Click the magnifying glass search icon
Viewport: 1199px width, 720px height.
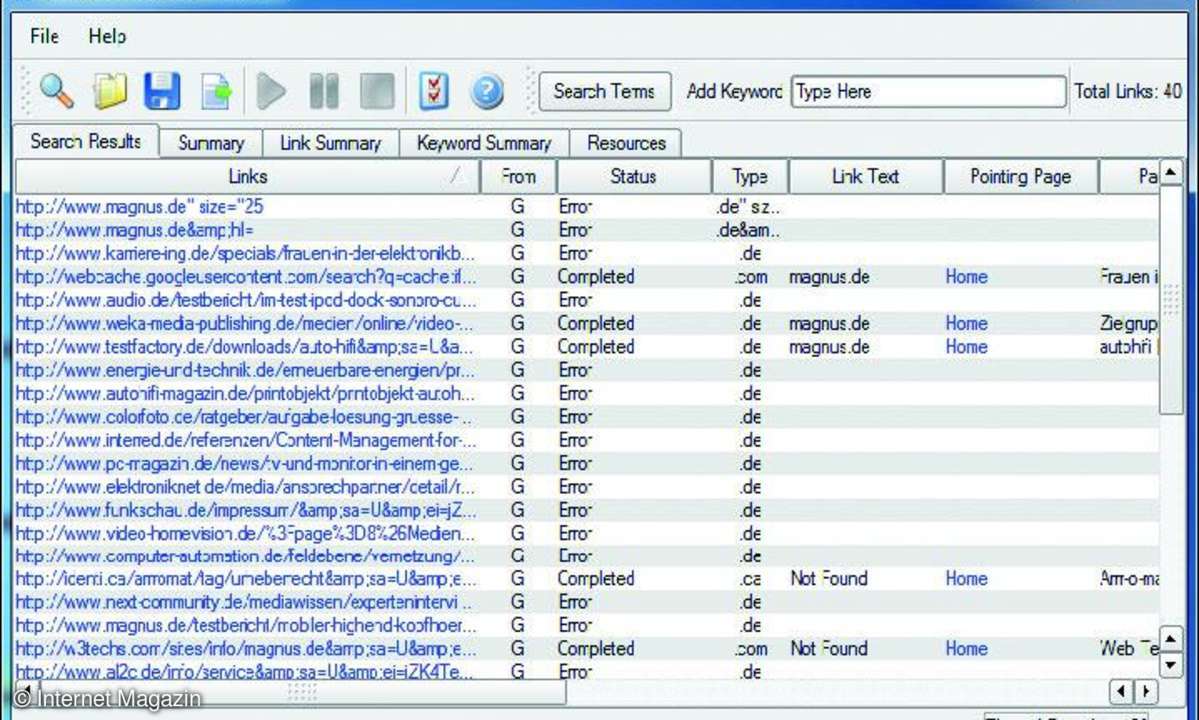coord(57,92)
